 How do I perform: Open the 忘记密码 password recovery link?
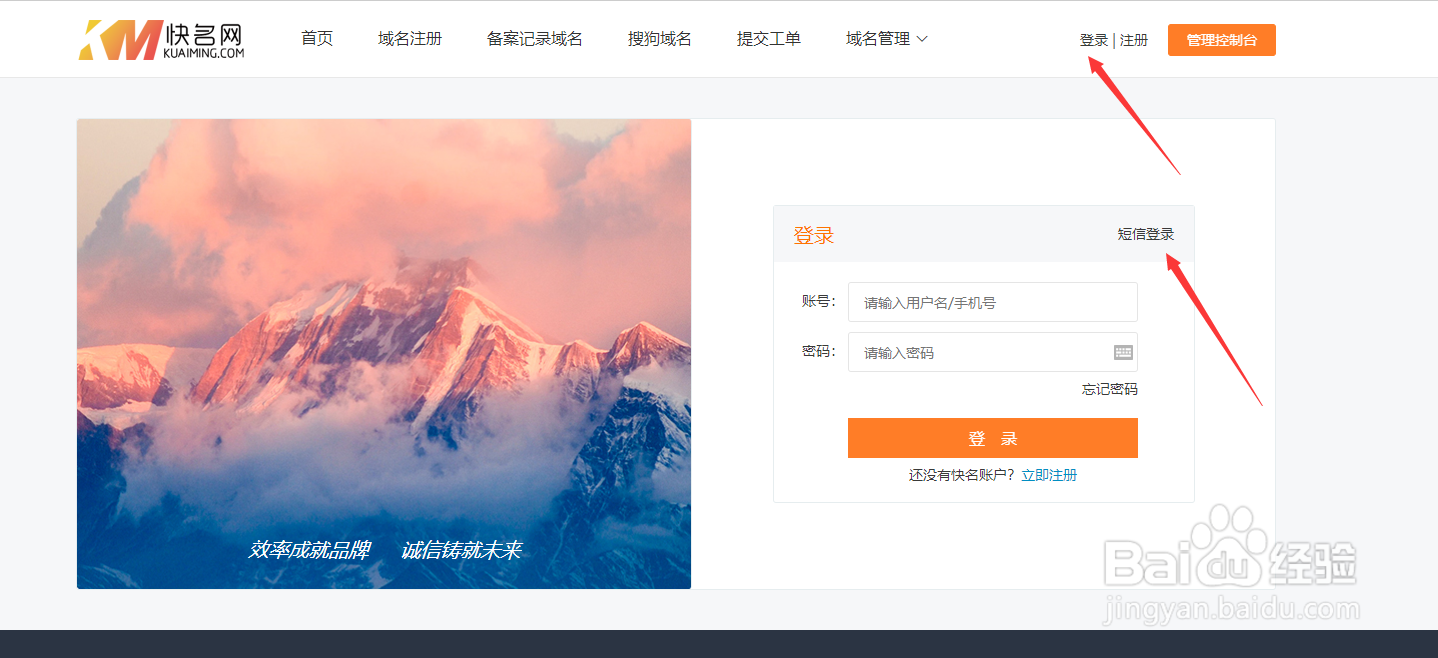[x=1108, y=389]
